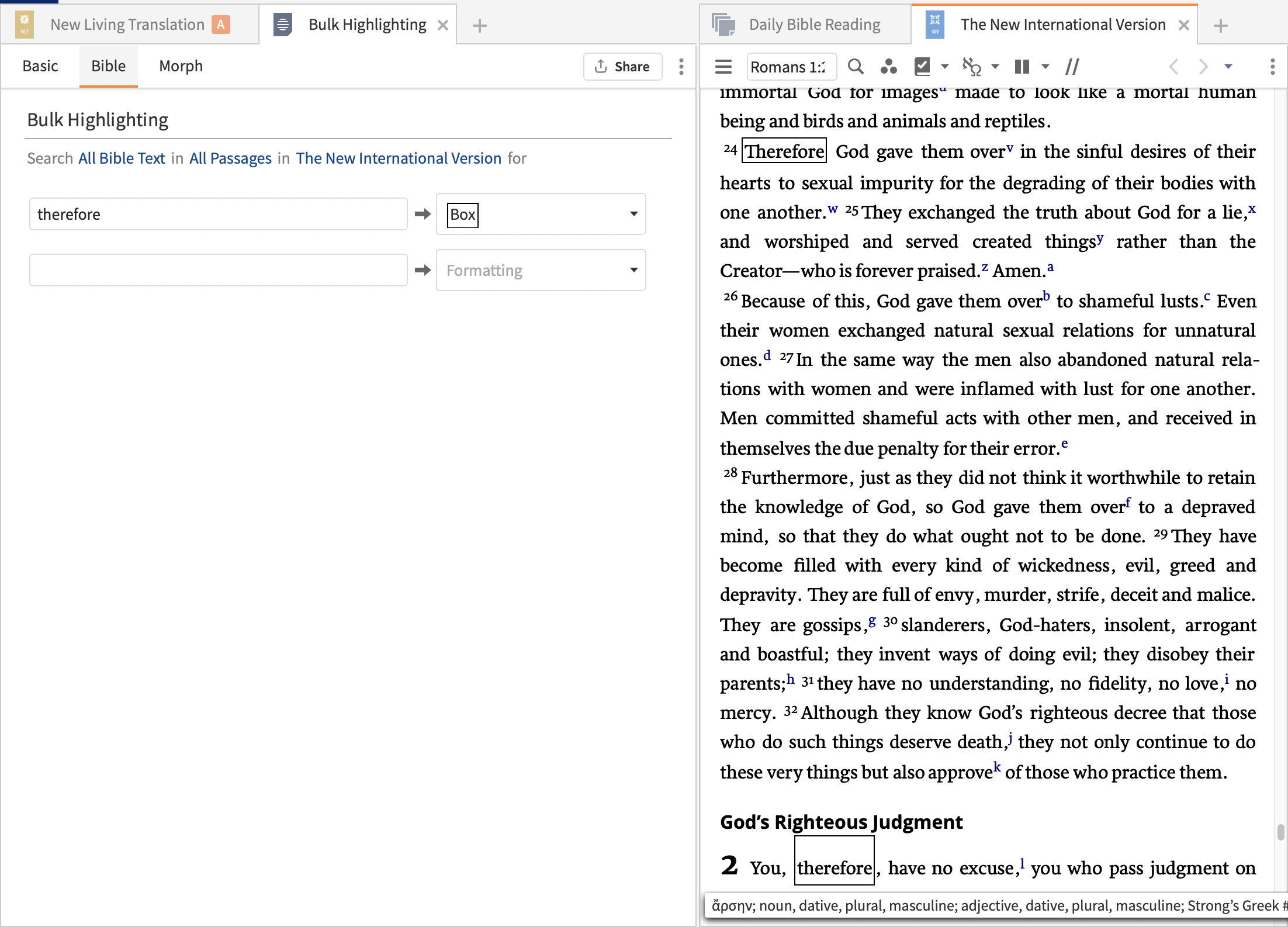Open visual filters three-dots icon

889,67
